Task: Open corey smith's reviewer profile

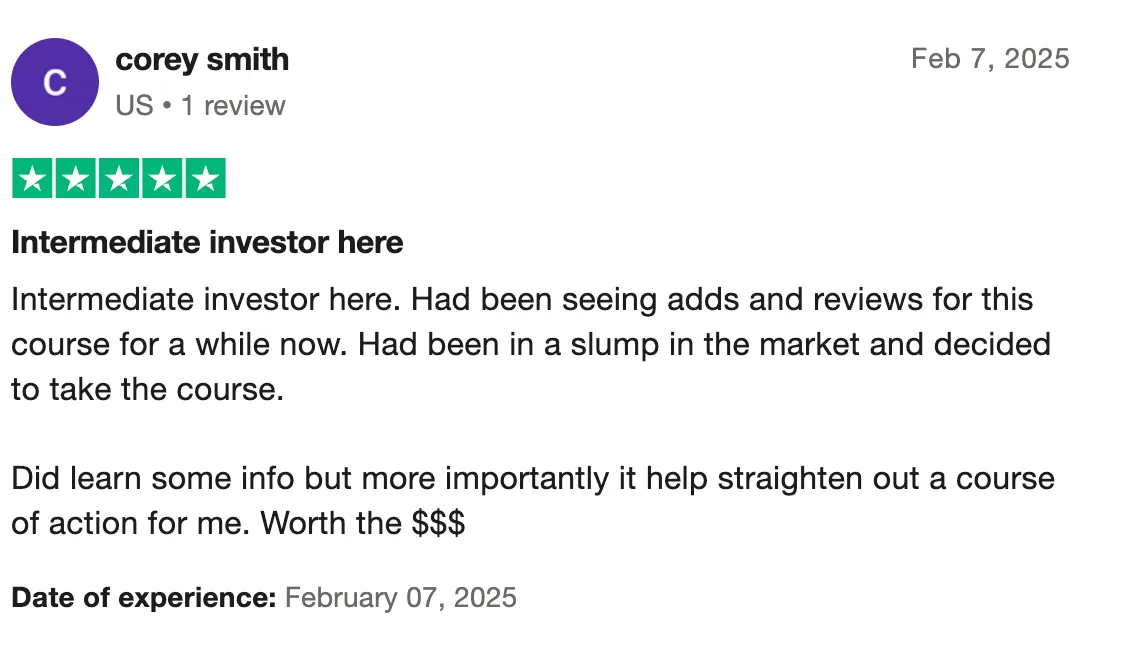Action: click(202, 60)
